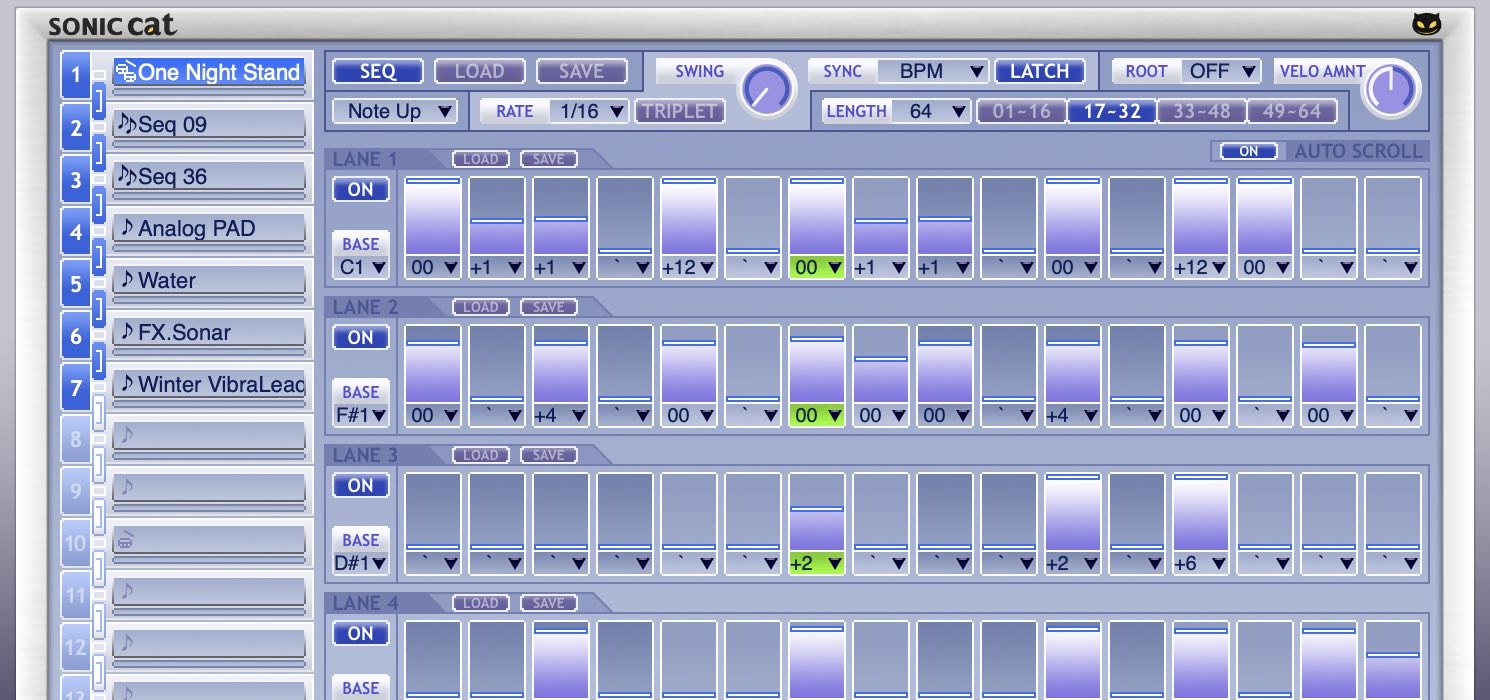Select slot number 4 button

click(x=76, y=232)
